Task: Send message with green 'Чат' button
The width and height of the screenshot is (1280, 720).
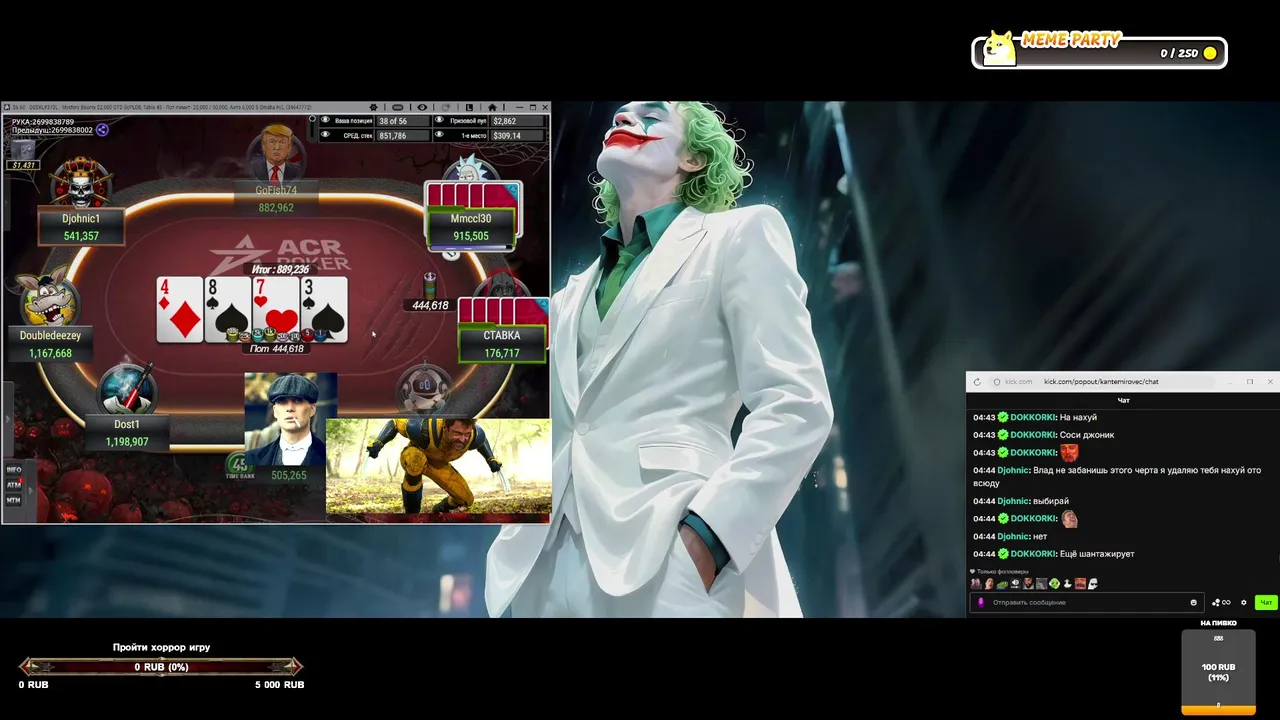Action: (x=1266, y=602)
